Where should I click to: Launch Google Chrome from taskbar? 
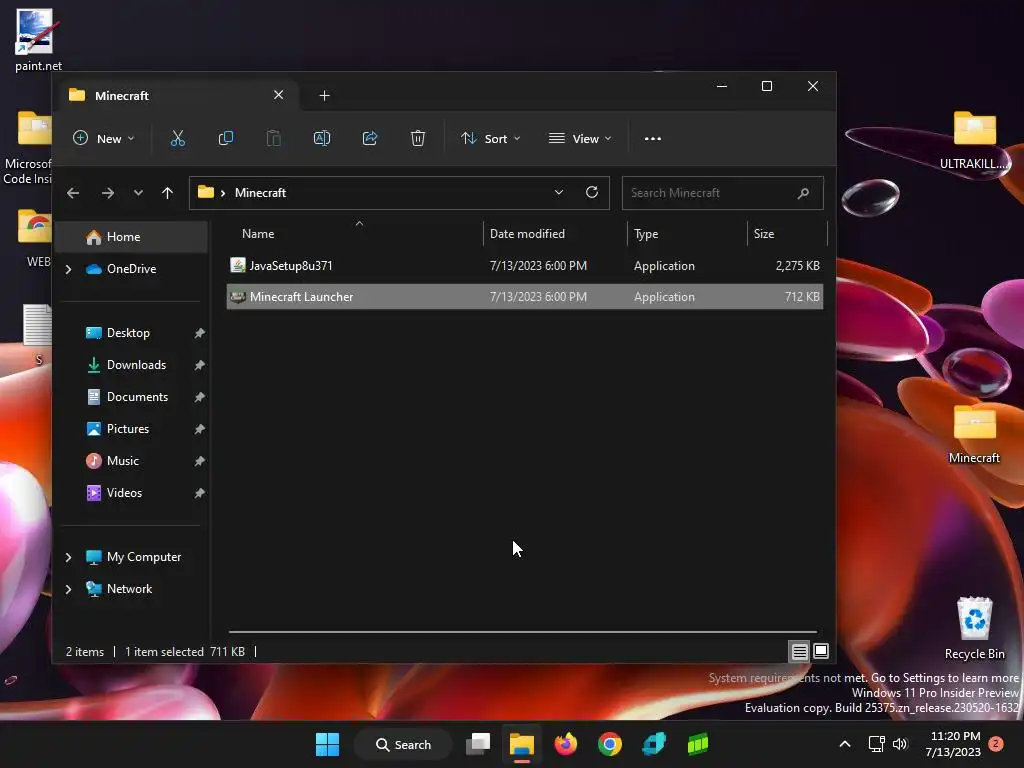[609, 744]
